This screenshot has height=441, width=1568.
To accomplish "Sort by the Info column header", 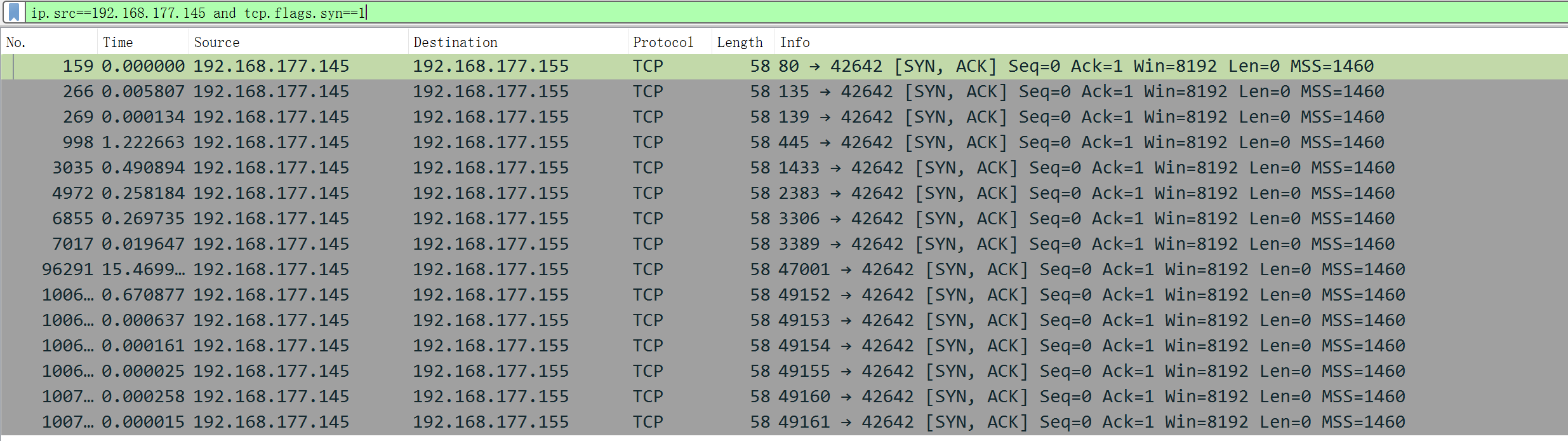I will (x=1170, y=43).
